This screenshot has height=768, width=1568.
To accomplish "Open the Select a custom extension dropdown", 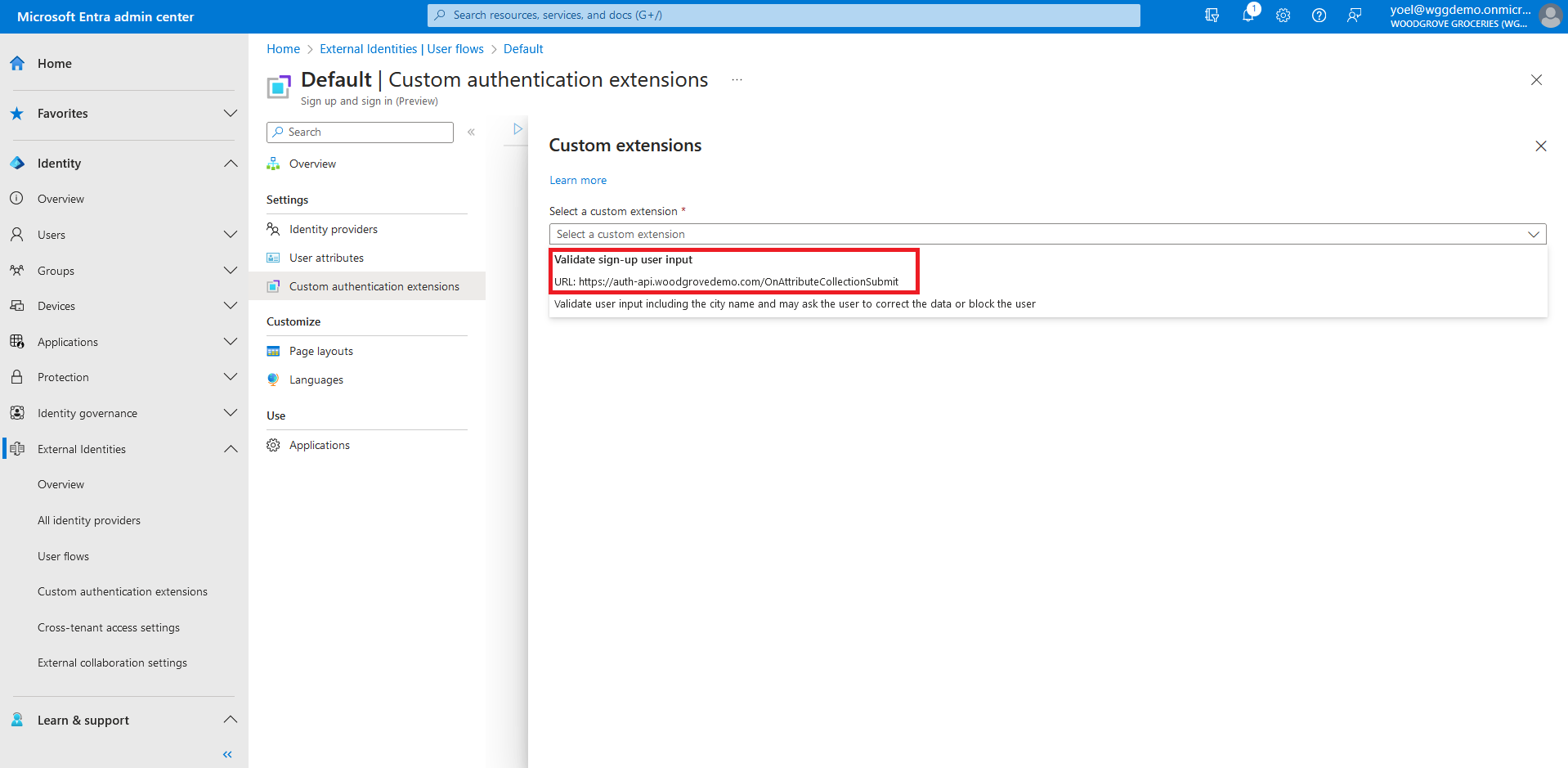I will [x=1047, y=234].
